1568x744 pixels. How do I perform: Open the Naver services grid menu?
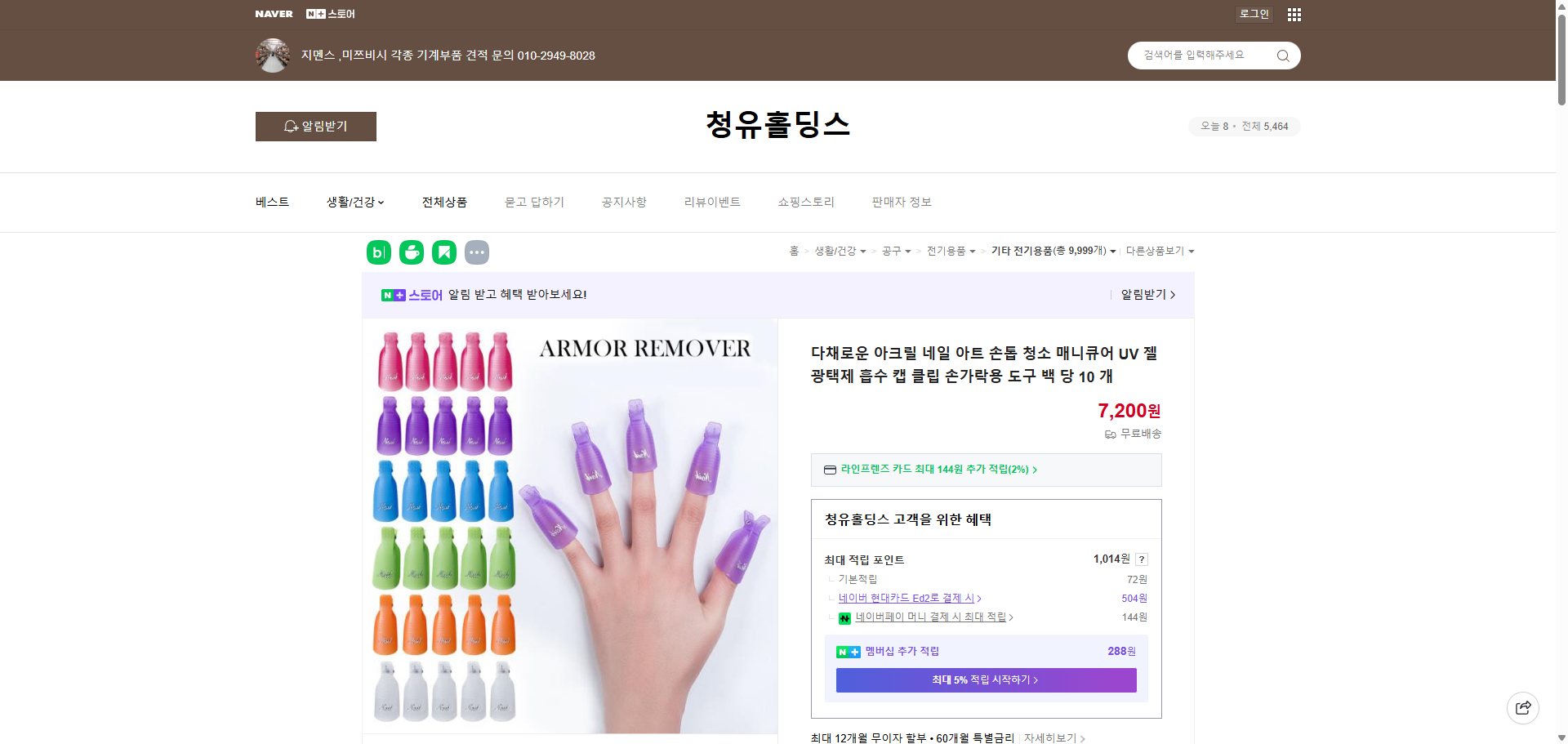pos(1294,14)
